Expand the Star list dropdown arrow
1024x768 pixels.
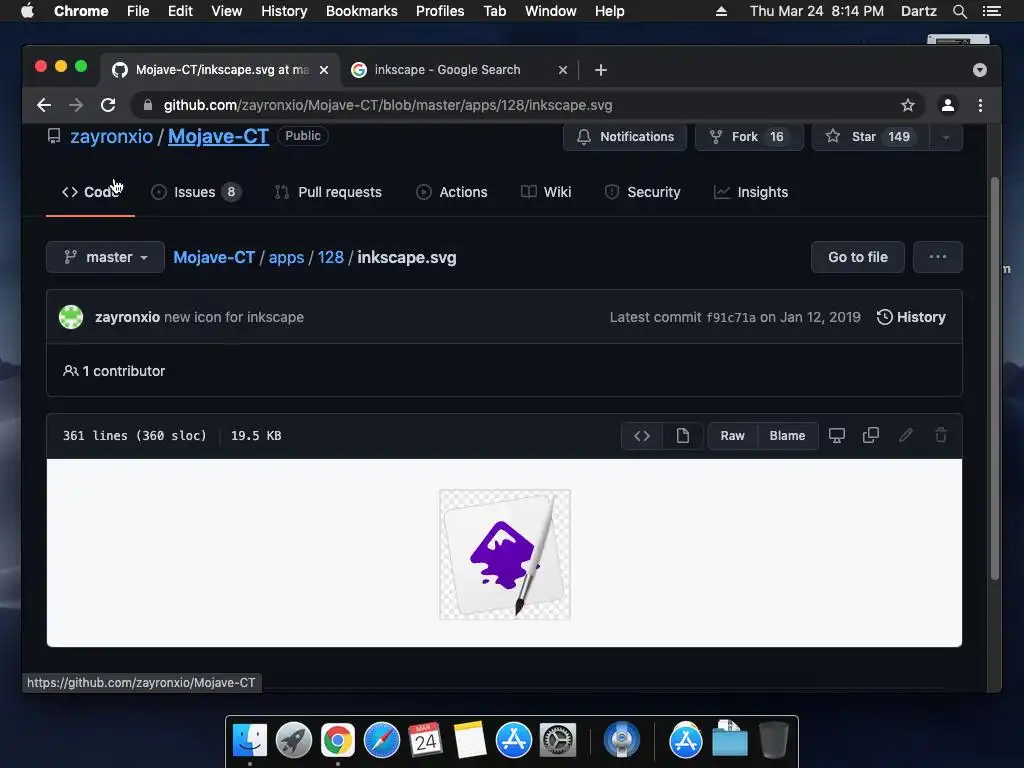pyautogui.click(x=946, y=137)
